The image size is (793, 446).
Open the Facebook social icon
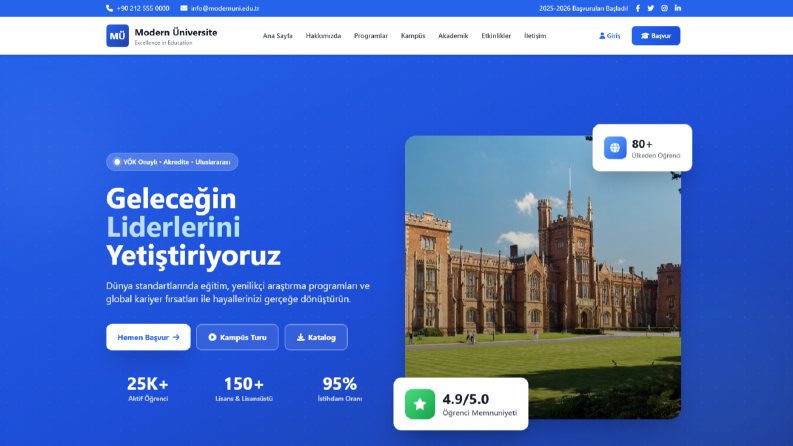(638, 8)
